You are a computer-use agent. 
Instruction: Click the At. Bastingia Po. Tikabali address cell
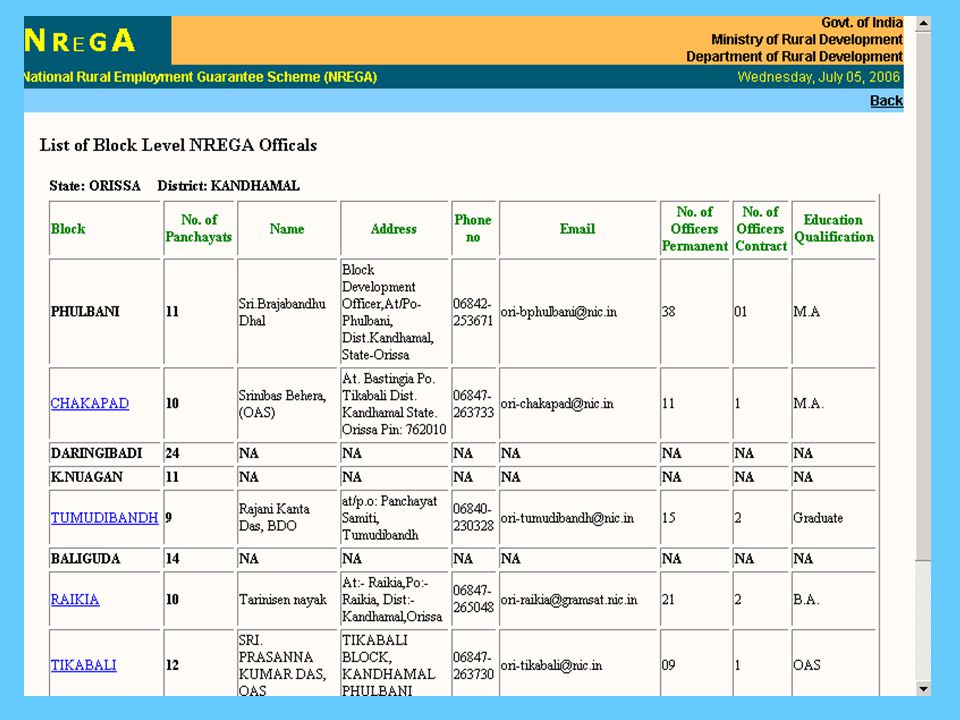[x=394, y=404]
